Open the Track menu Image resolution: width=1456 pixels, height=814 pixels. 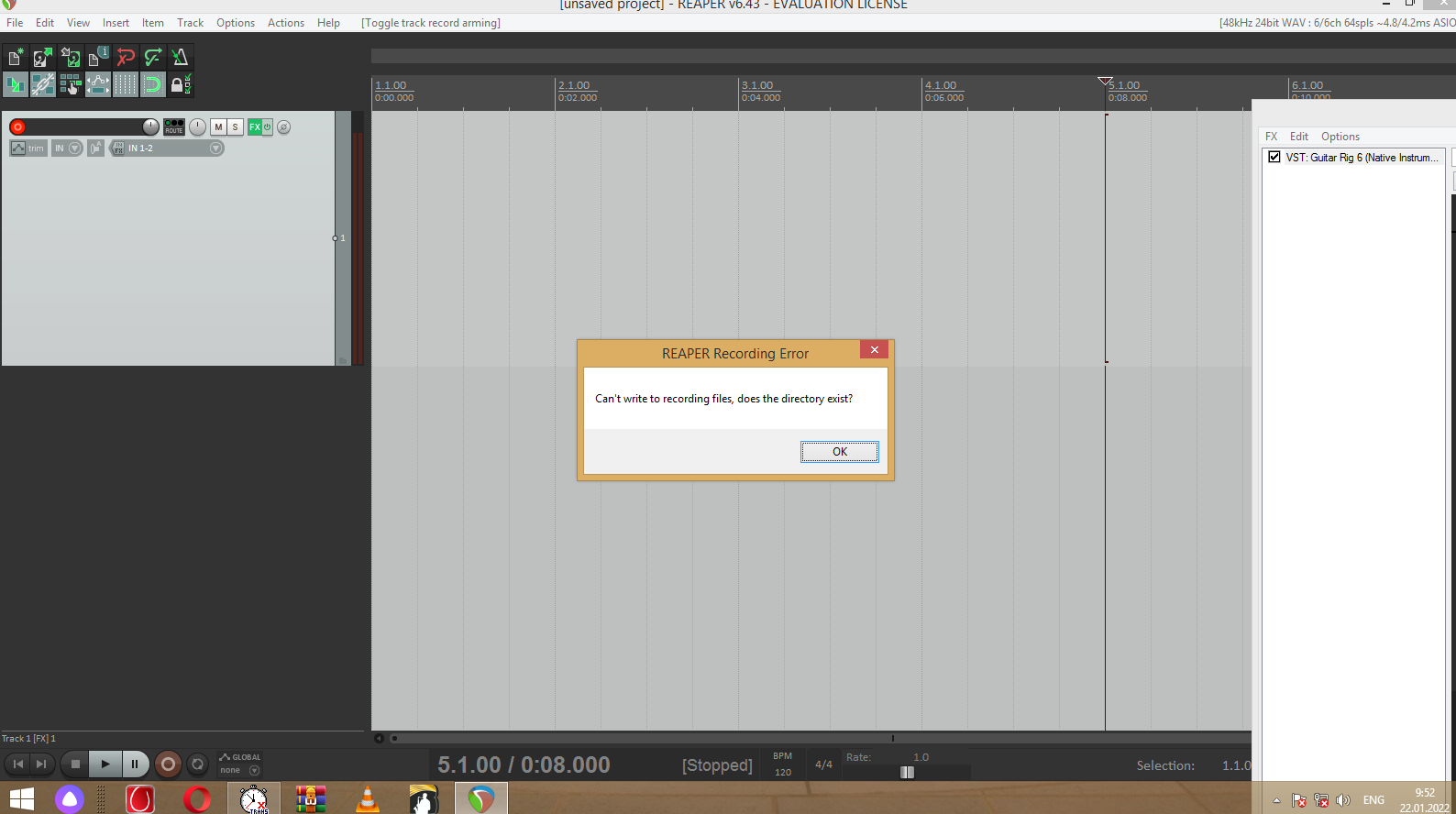[190, 22]
